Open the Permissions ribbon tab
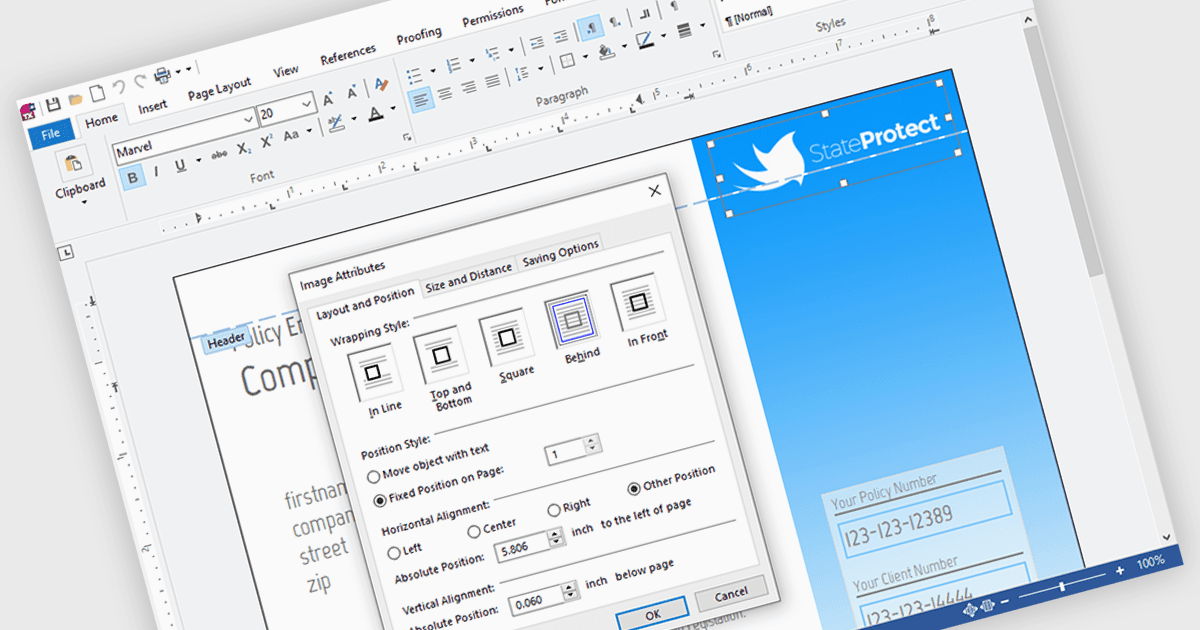The image size is (1200, 630). click(493, 17)
